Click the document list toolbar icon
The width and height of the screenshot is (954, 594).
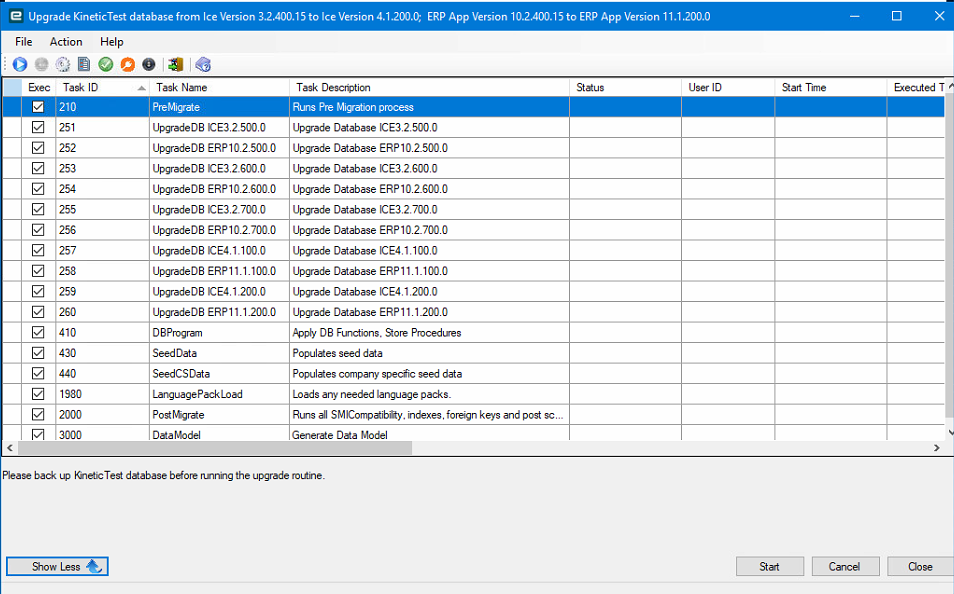84,64
